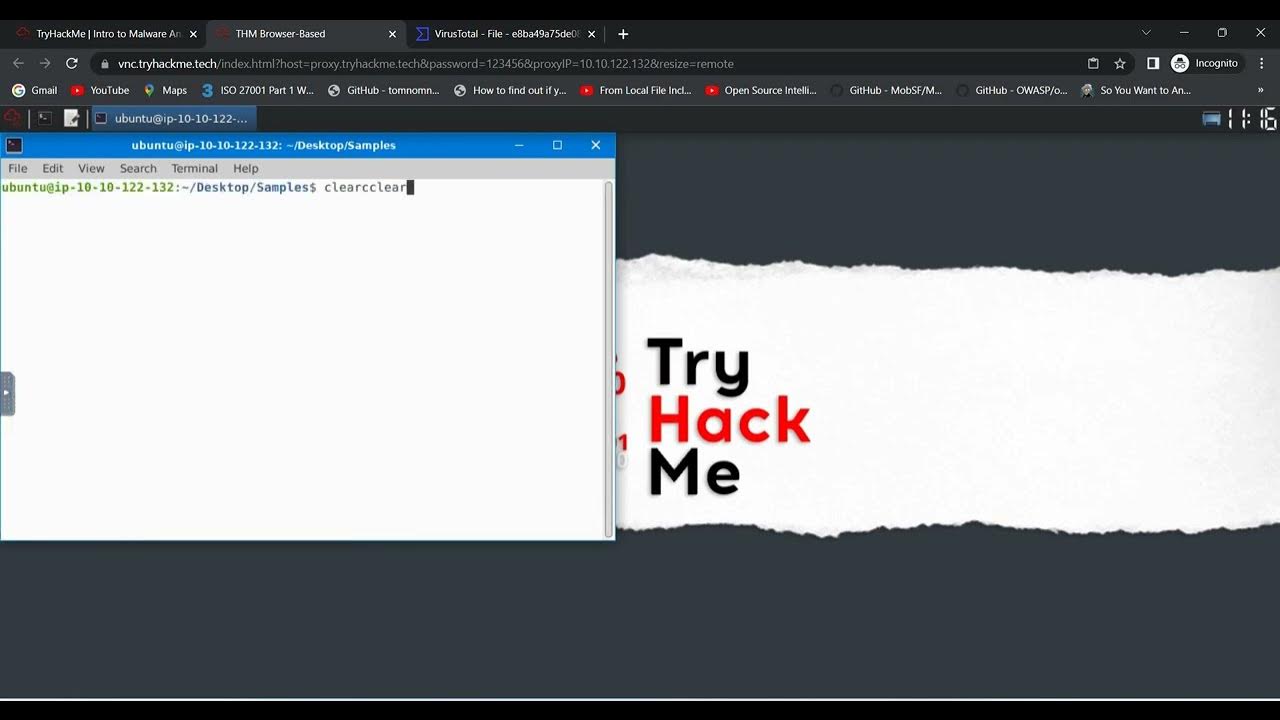This screenshot has height=720, width=1280.
Task: Open the terminal Terminal menu
Action: [194, 168]
